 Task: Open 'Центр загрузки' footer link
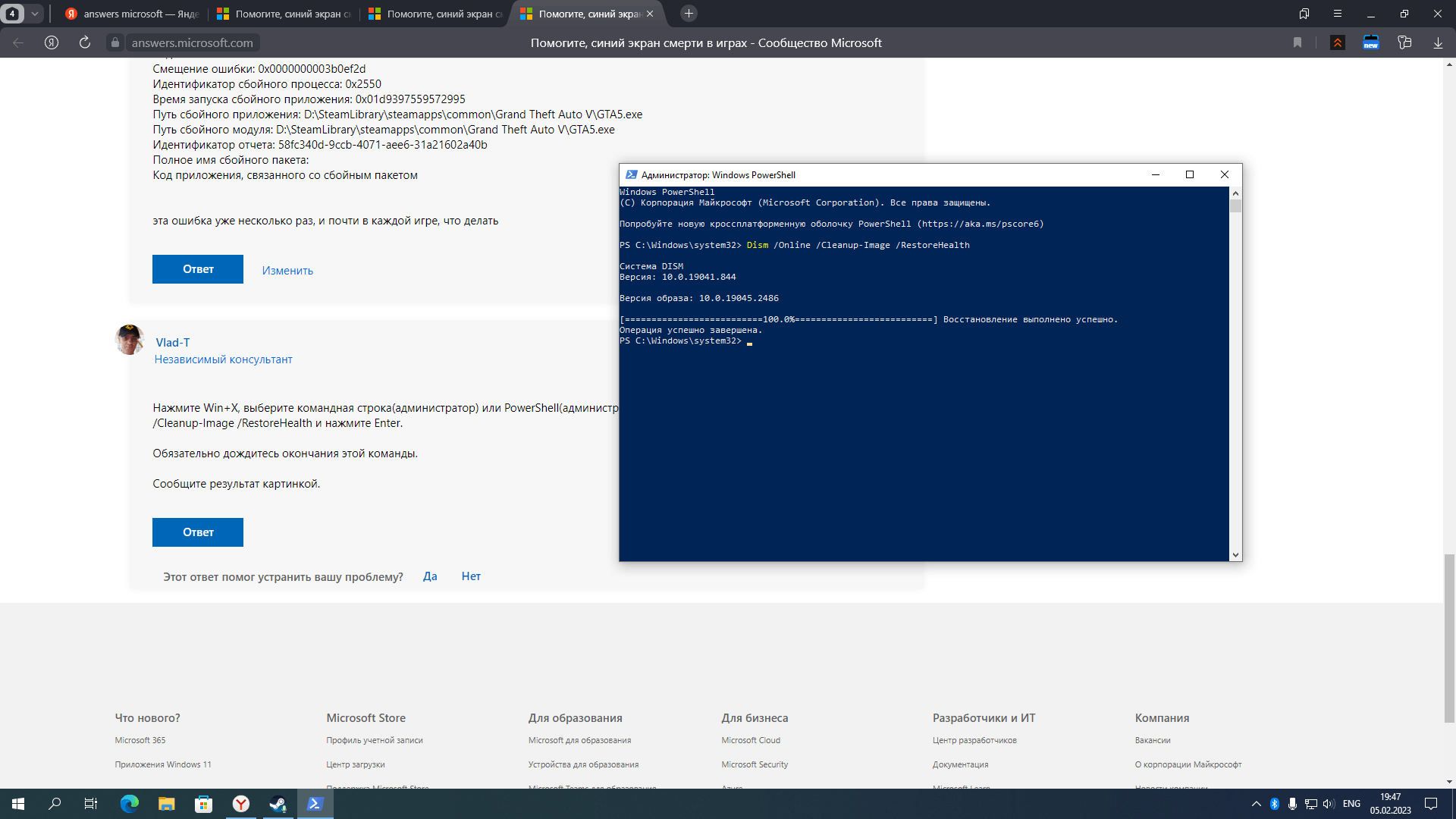[x=356, y=764]
